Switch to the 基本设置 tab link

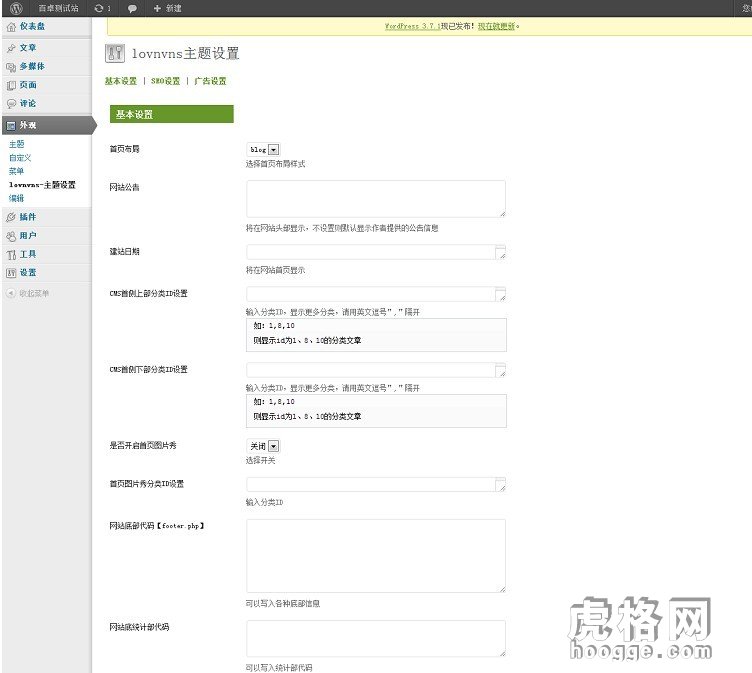(x=121, y=81)
